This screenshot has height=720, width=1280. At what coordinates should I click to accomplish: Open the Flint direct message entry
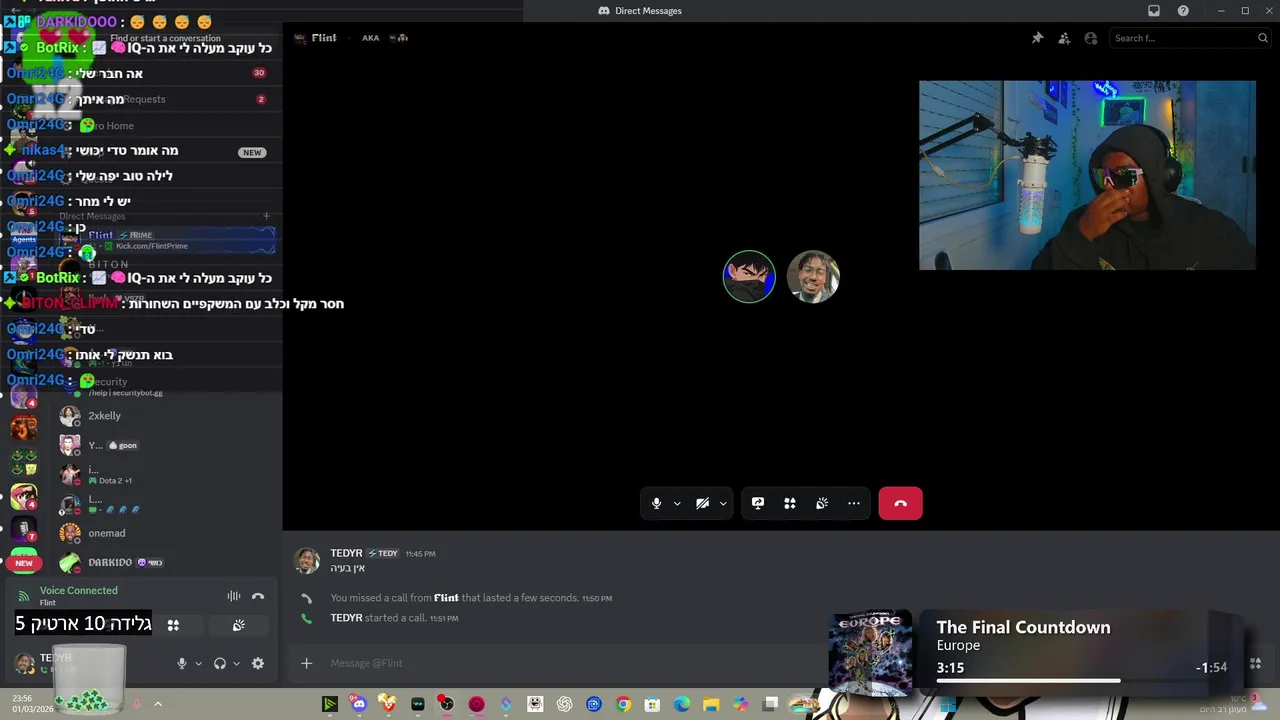[x=165, y=240]
